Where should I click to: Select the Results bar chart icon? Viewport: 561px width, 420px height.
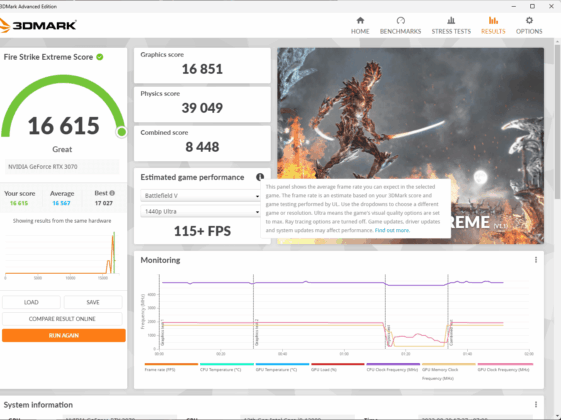[493, 20]
